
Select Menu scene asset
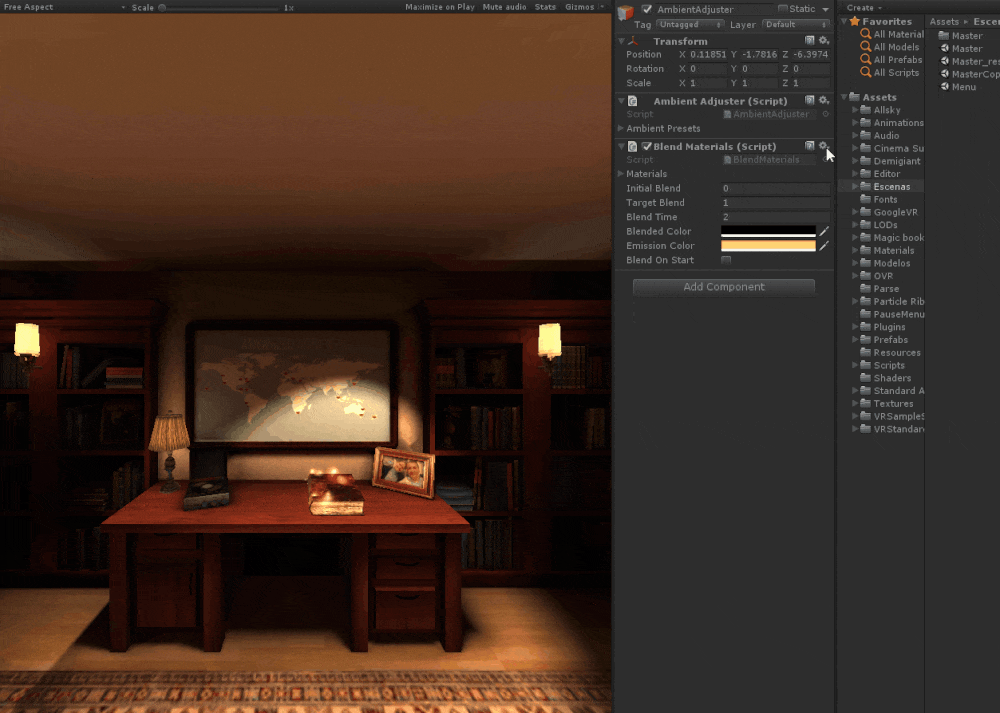pyautogui.click(x=959, y=87)
